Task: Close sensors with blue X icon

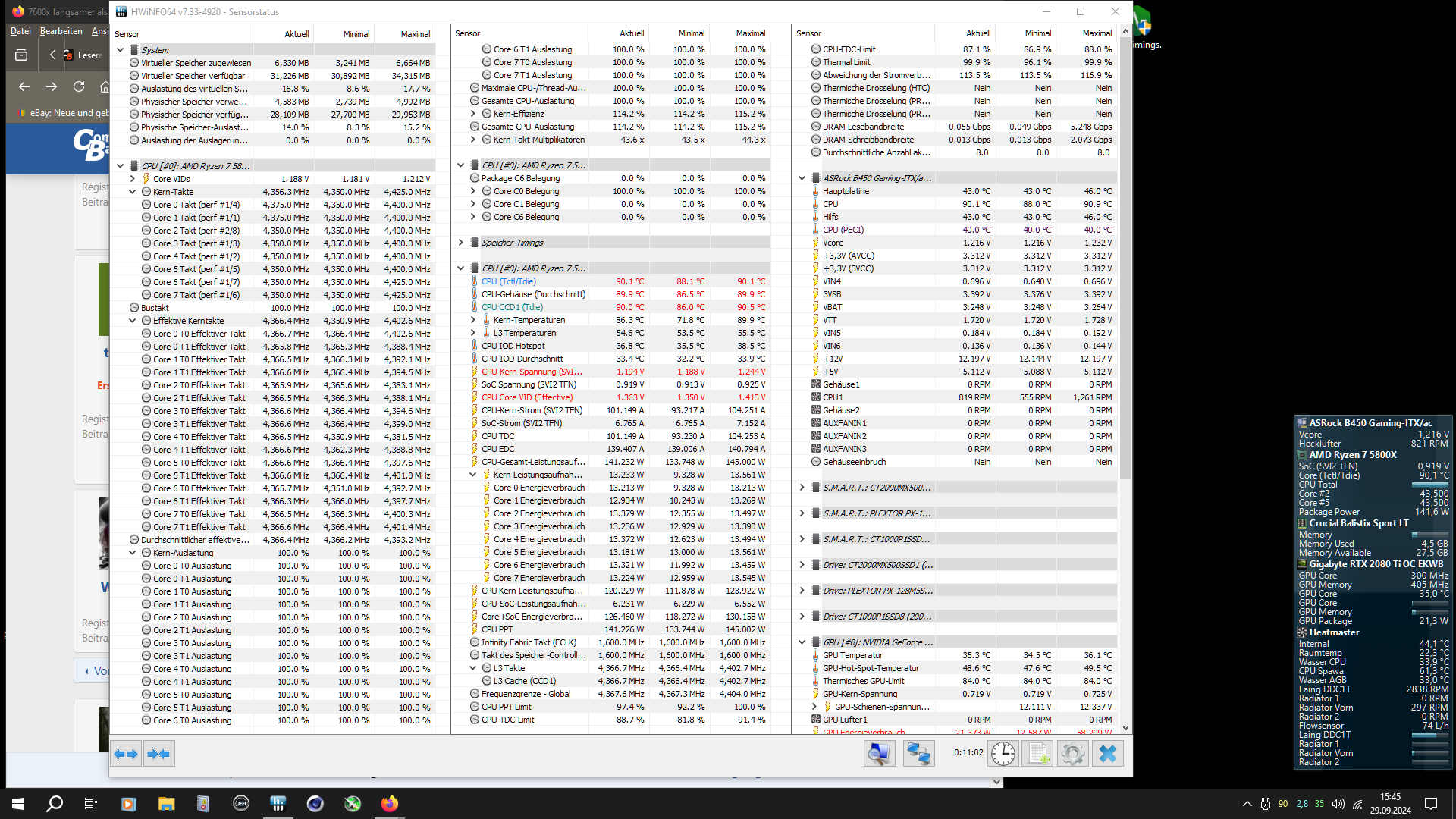Action: (x=1107, y=754)
